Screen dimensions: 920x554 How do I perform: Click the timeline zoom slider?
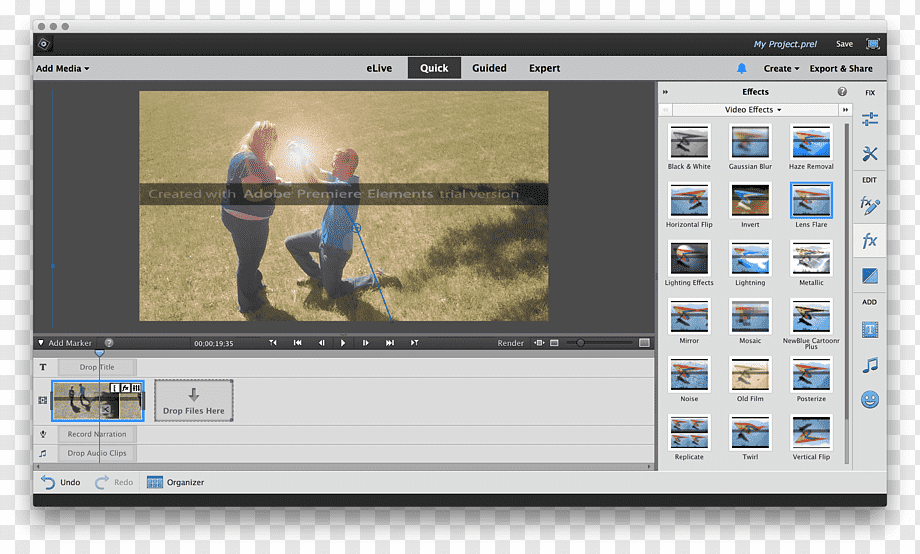[580, 343]
